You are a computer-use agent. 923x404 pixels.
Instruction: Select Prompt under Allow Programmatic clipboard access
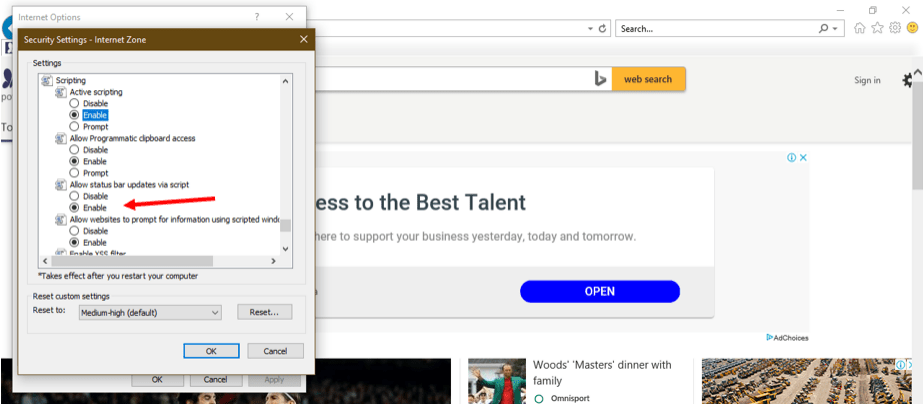point(74,173)
